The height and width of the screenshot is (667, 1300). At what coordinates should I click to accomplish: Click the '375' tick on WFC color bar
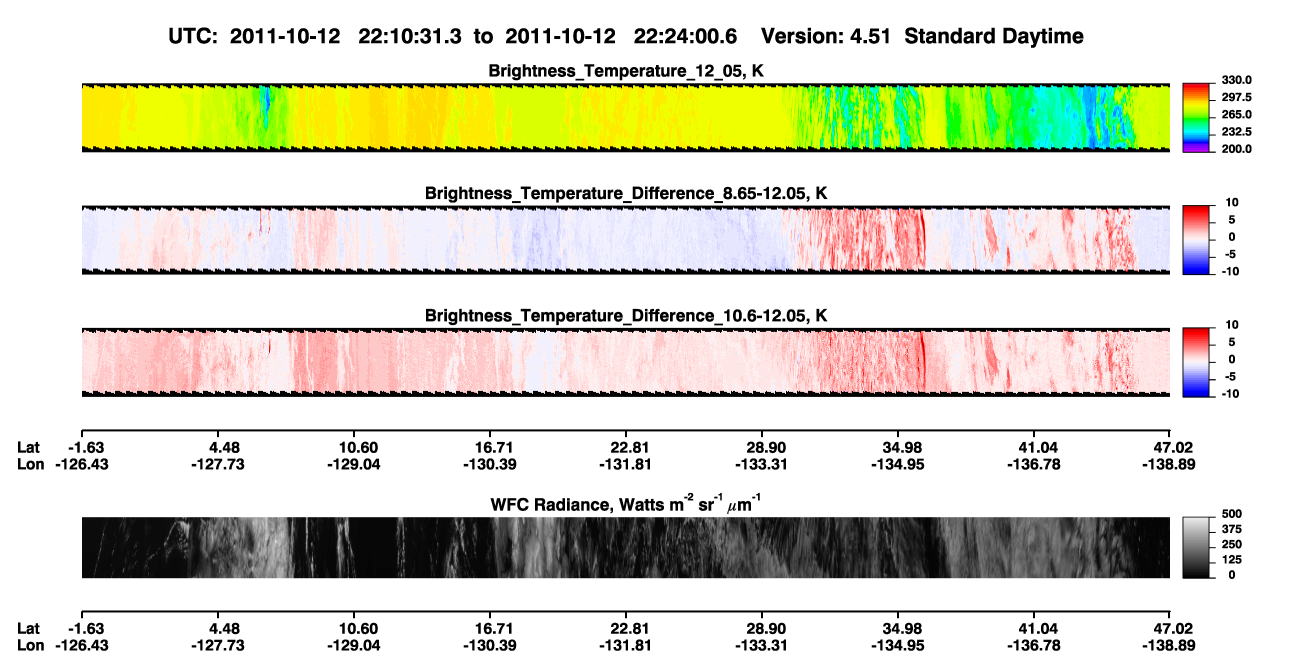tap(1232, 528)
